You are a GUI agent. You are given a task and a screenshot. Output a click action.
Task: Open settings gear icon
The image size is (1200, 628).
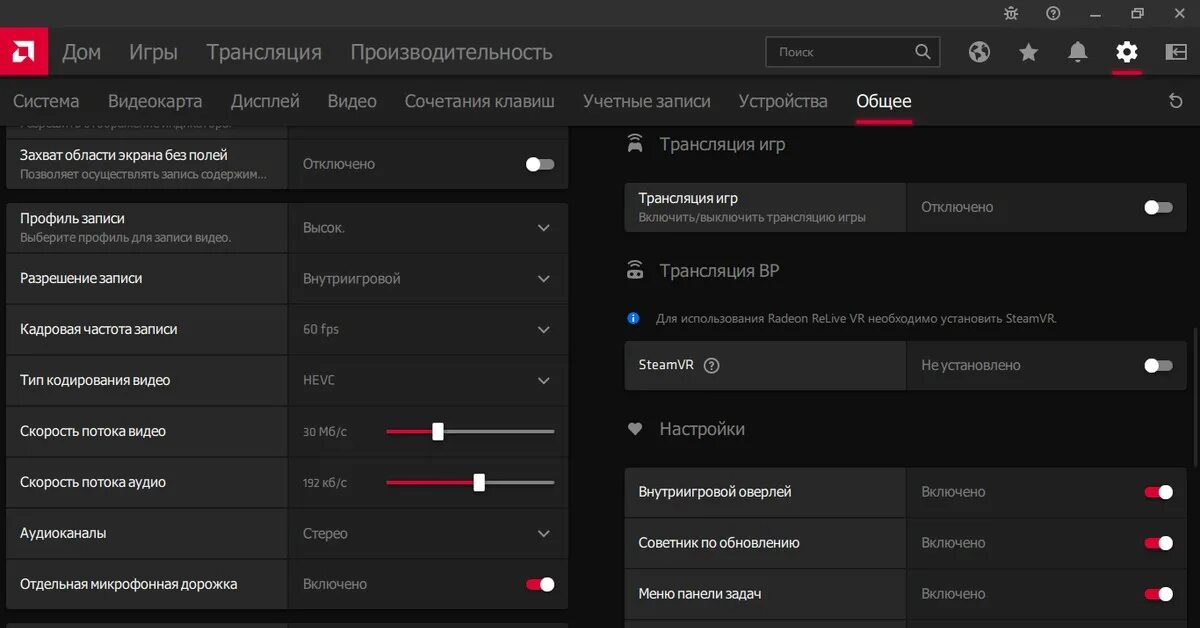click(1127, 52)
